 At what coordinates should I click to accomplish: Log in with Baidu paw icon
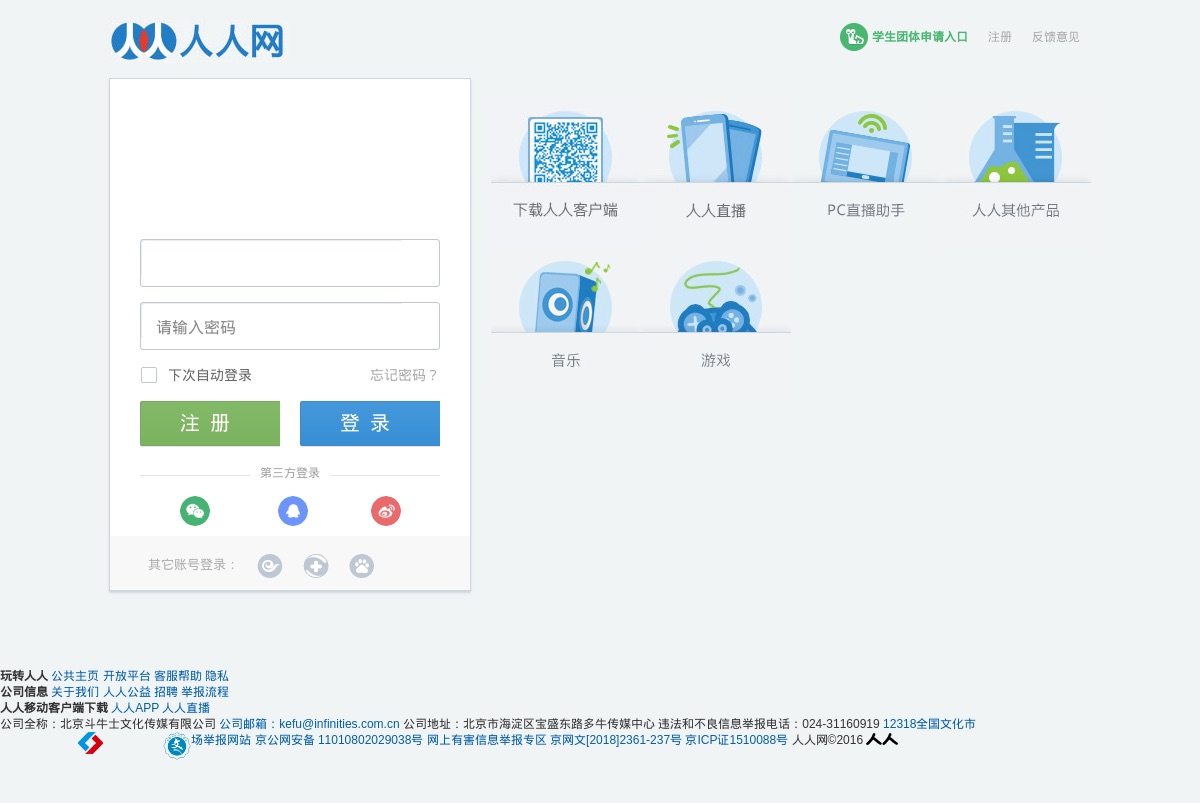[x=362, y=566]
